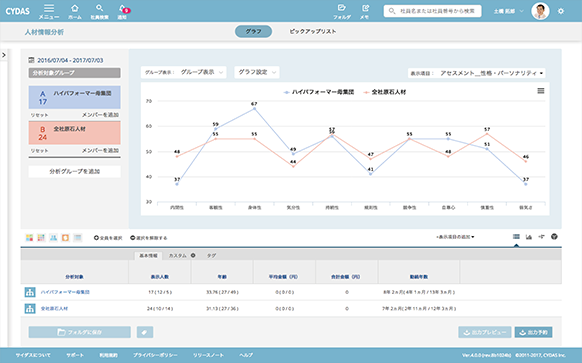Open the chart hamburger export menu
Screen dimensions: 582x363
coord(541,91)
